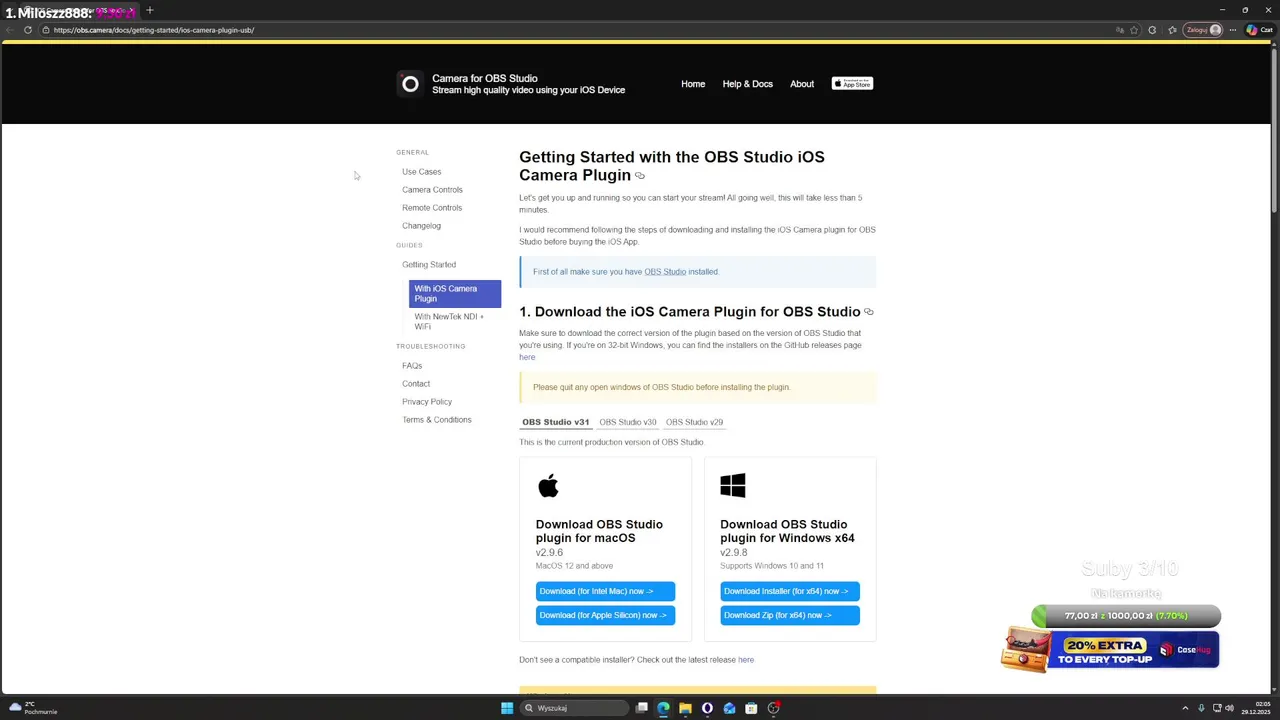
Task: Open Use Cases in the sidebar
Action: click(421, 172)
